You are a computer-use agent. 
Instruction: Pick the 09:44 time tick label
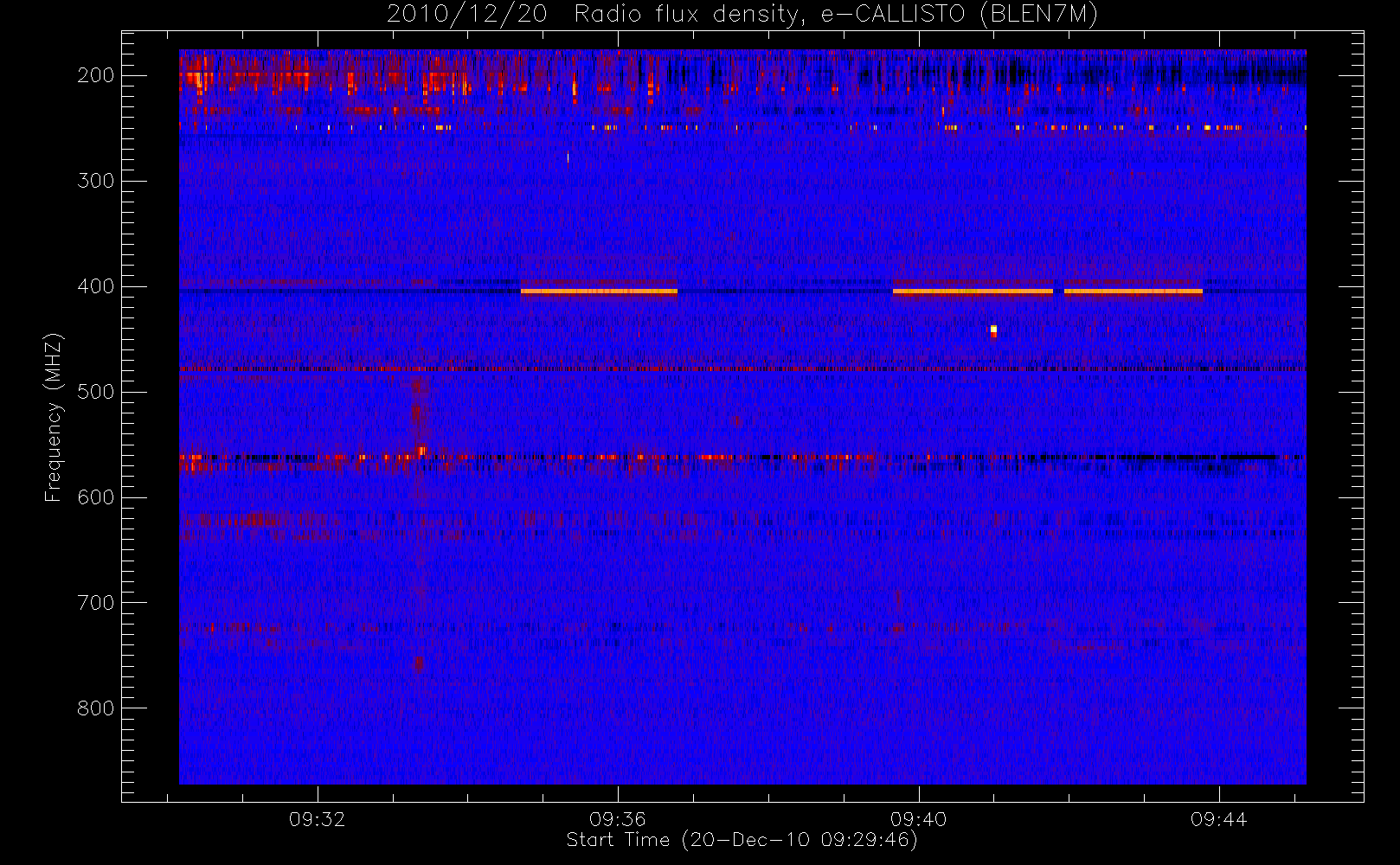[1219, 819]
